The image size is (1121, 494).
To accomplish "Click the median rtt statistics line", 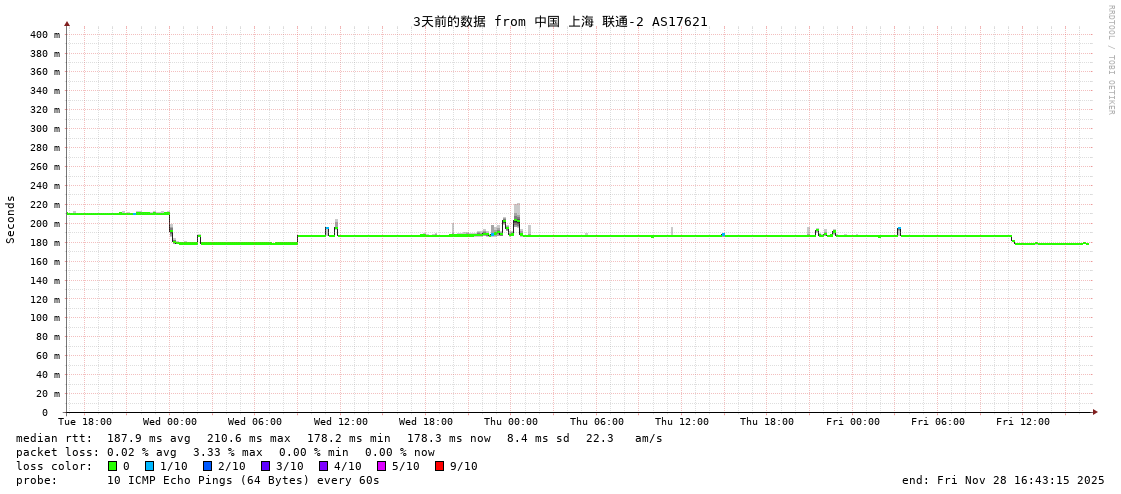I will 339,438.
